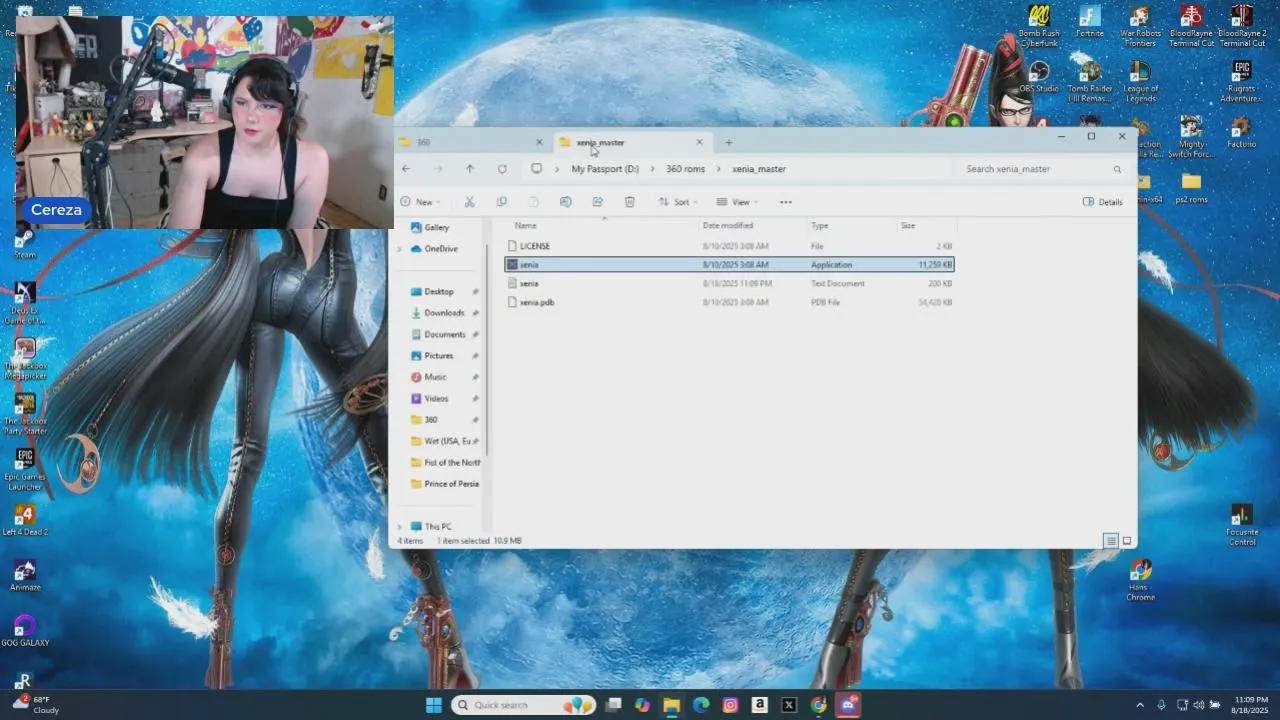Click the search magnifier icon
1280x720 pixels.
coord(1117,169)
